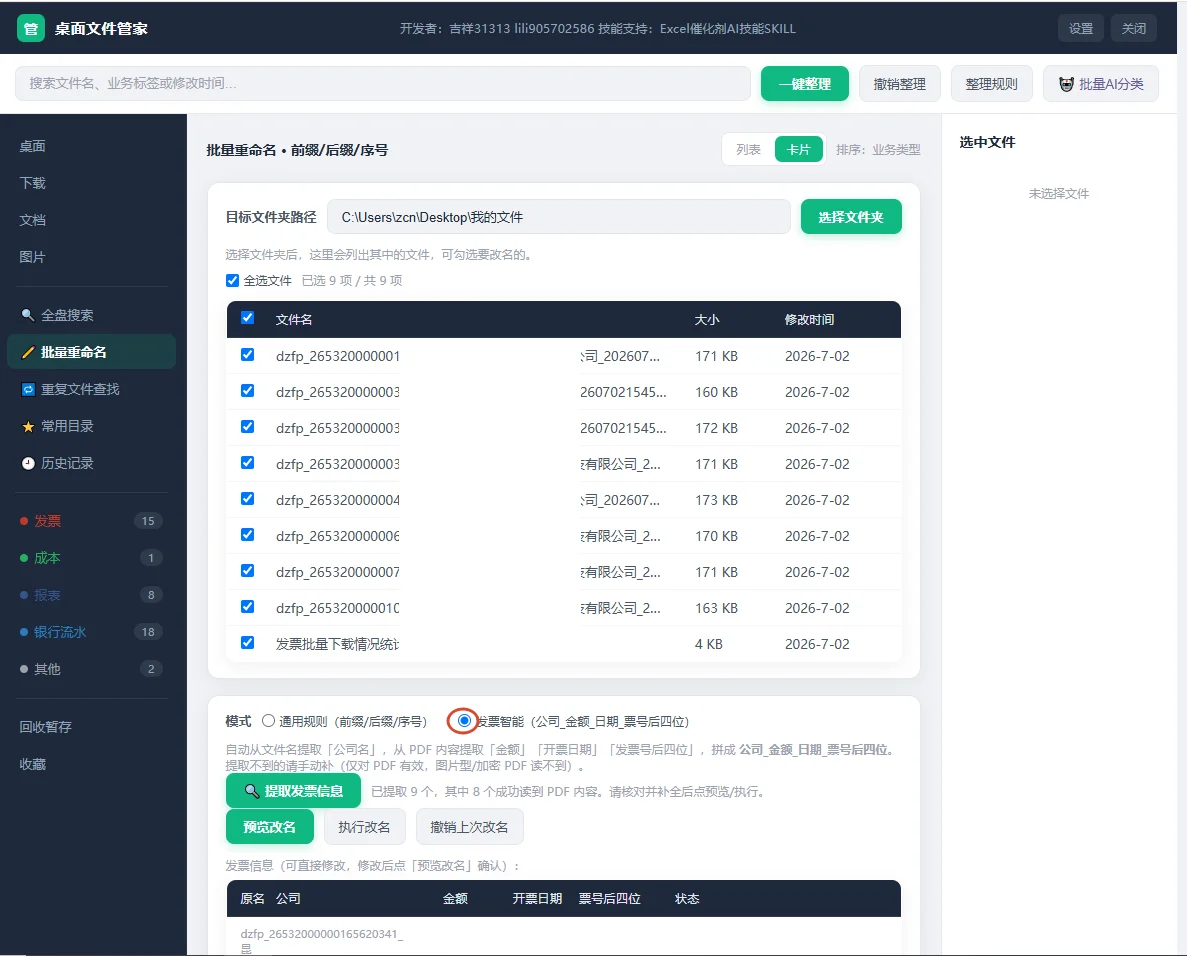
Task: Uncheck the 171 KB dzfp_265320000001 file row
Action: click(248, 355)
